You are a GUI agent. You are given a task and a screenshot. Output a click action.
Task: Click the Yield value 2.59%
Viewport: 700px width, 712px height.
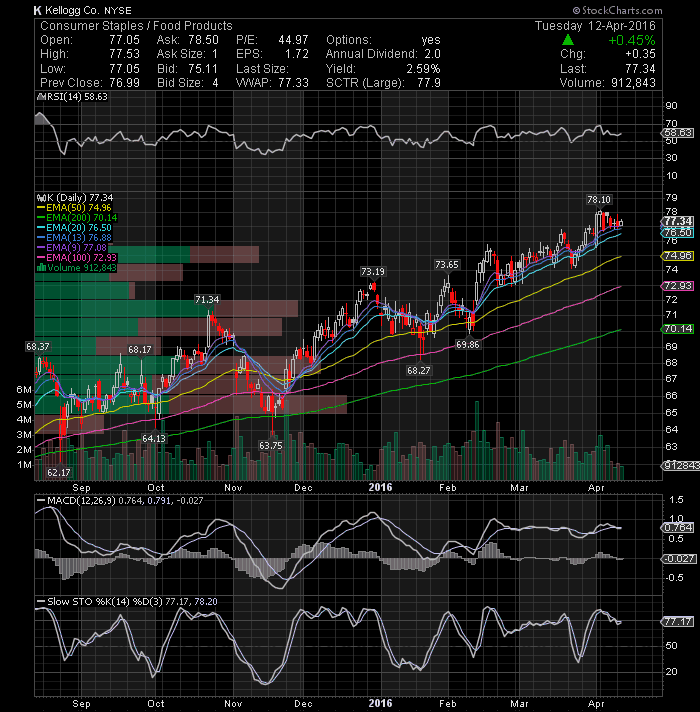423,69
